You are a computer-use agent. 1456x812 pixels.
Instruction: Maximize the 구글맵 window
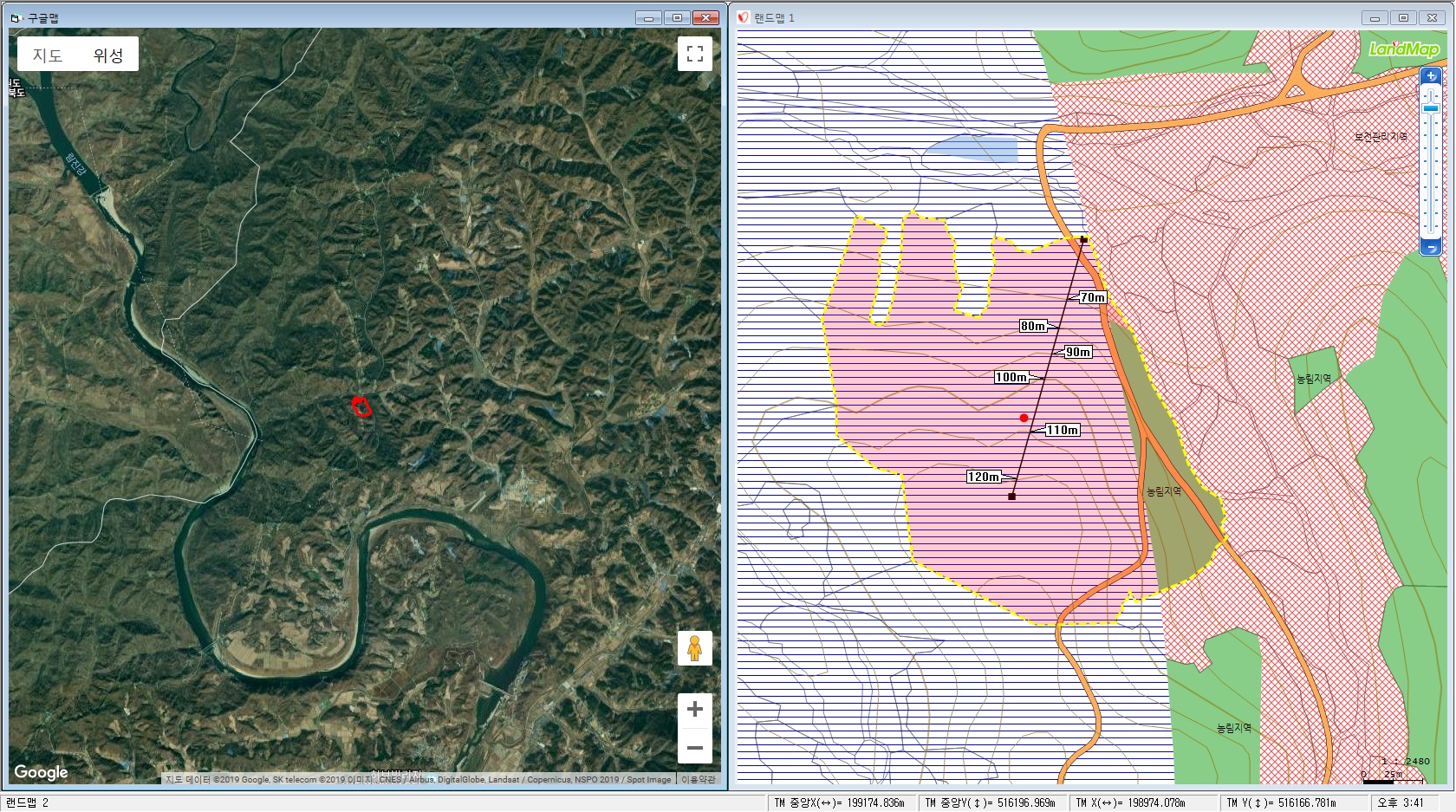[677, 17]
